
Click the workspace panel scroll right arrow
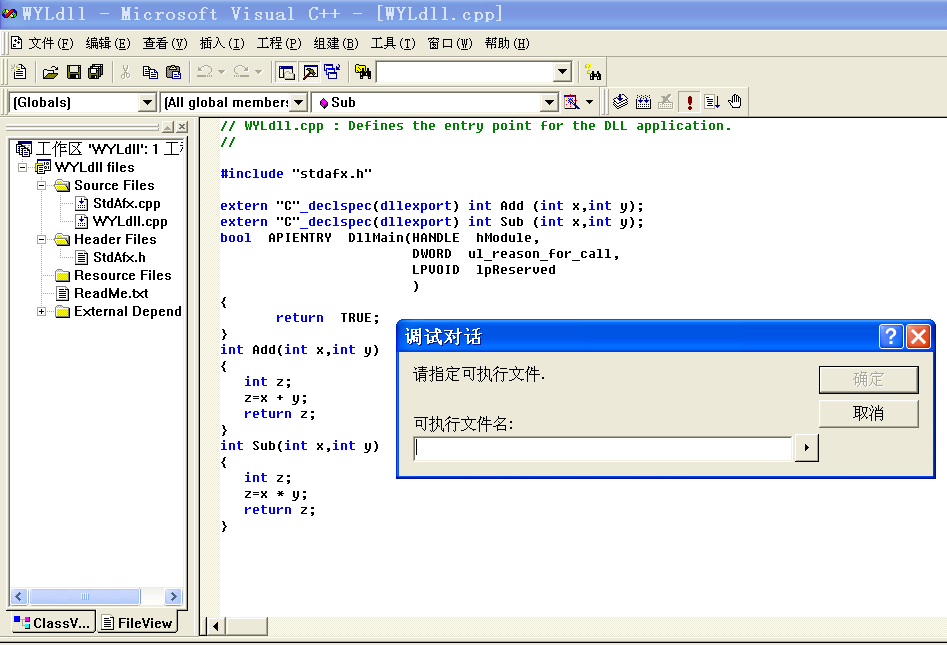click(173, 597)
